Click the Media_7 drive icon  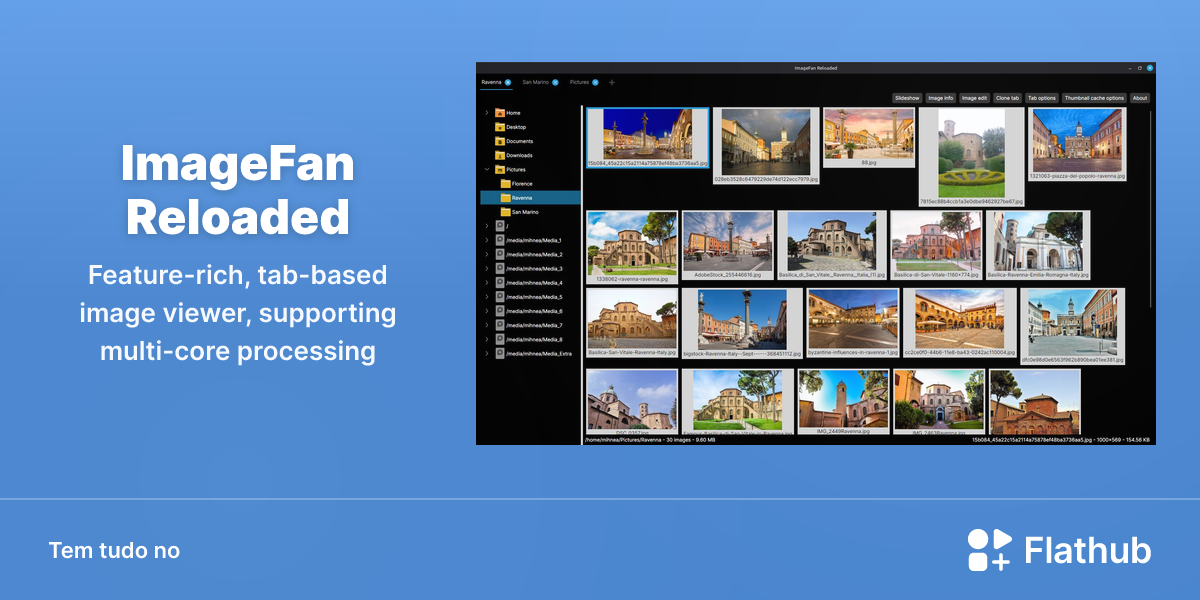coord(500,325)
